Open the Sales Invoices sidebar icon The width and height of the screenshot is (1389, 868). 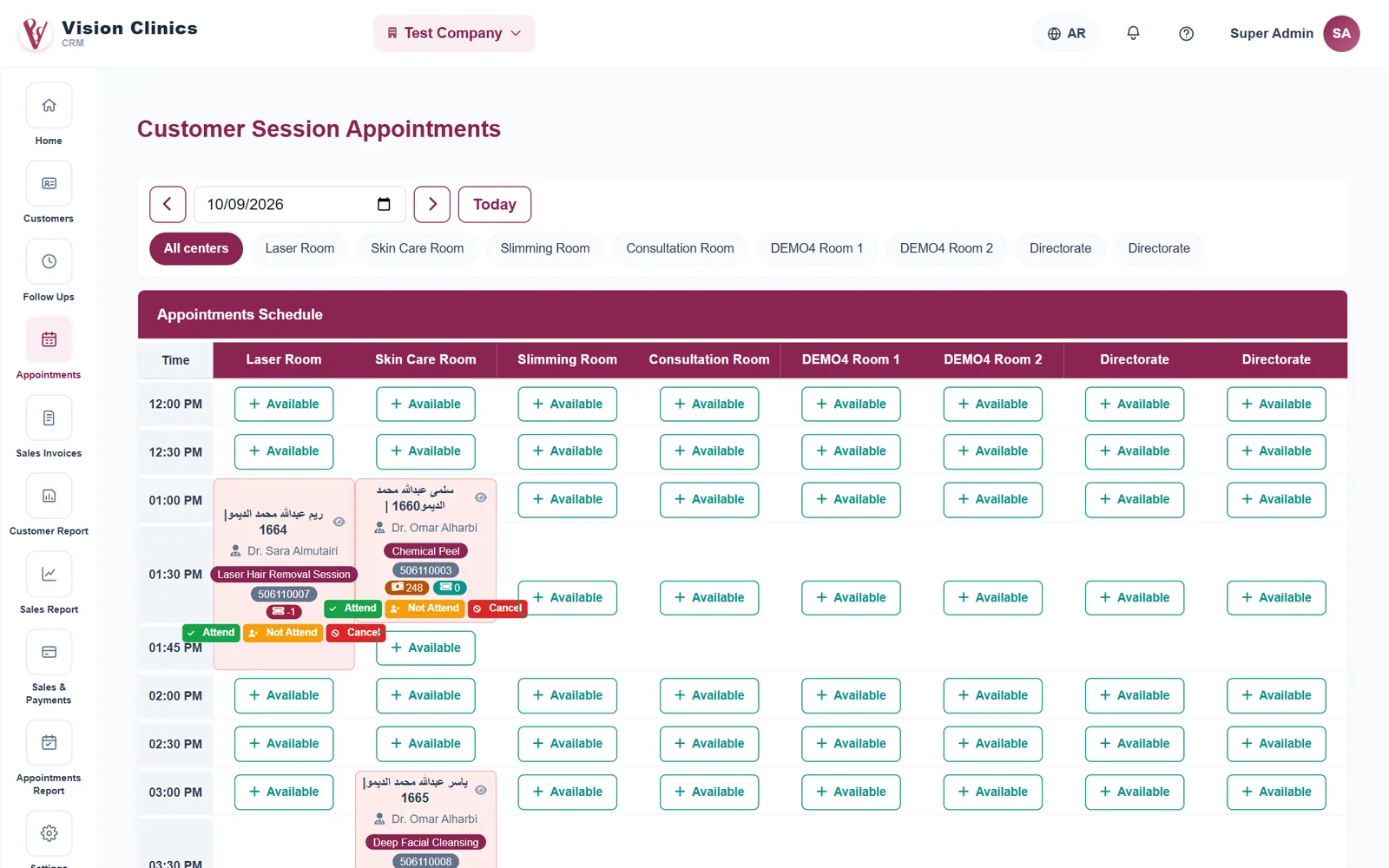coord(49,418)
